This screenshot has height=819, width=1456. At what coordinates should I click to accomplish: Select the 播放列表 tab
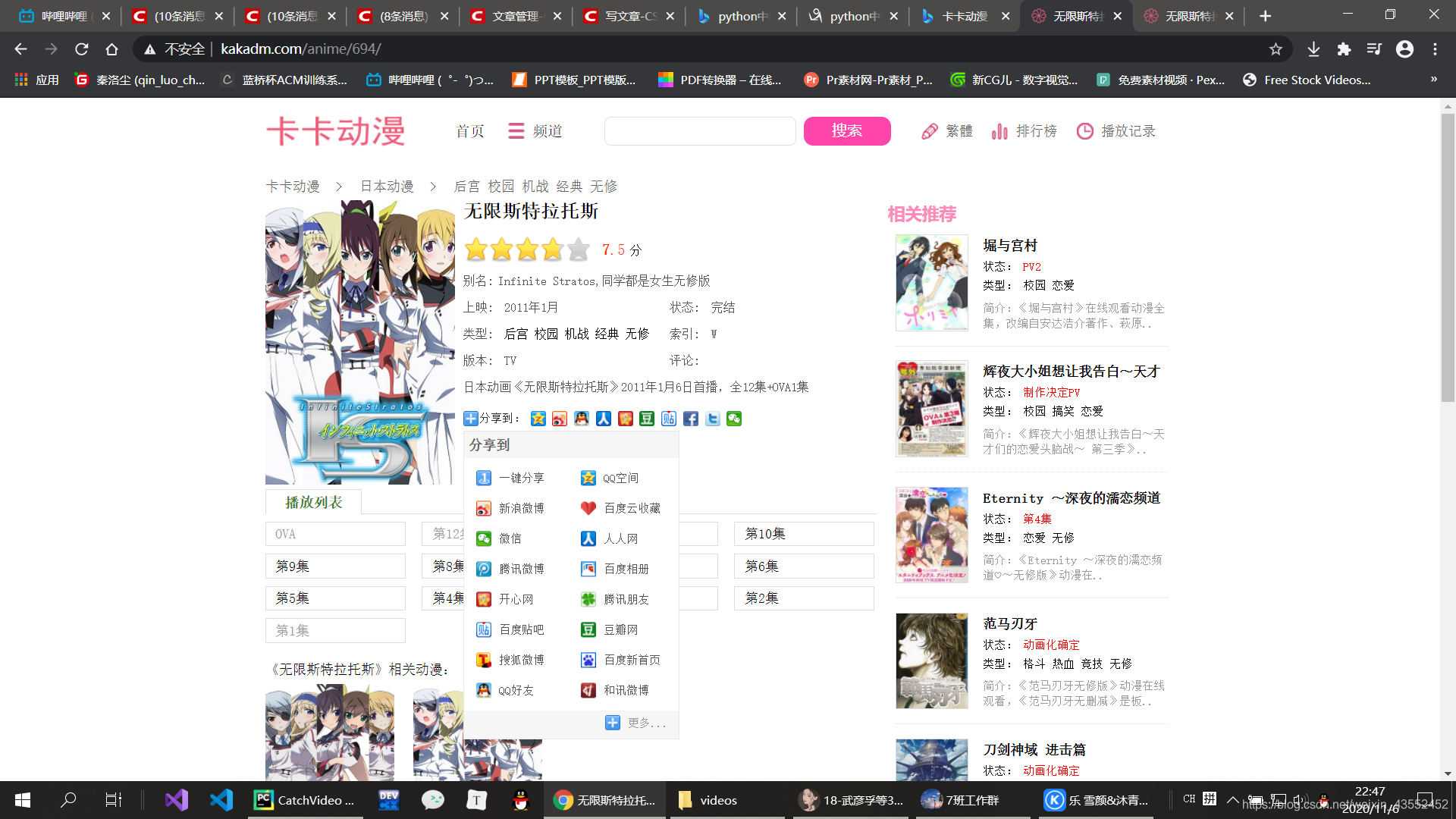pyautogui.click(x=313, y=503)
